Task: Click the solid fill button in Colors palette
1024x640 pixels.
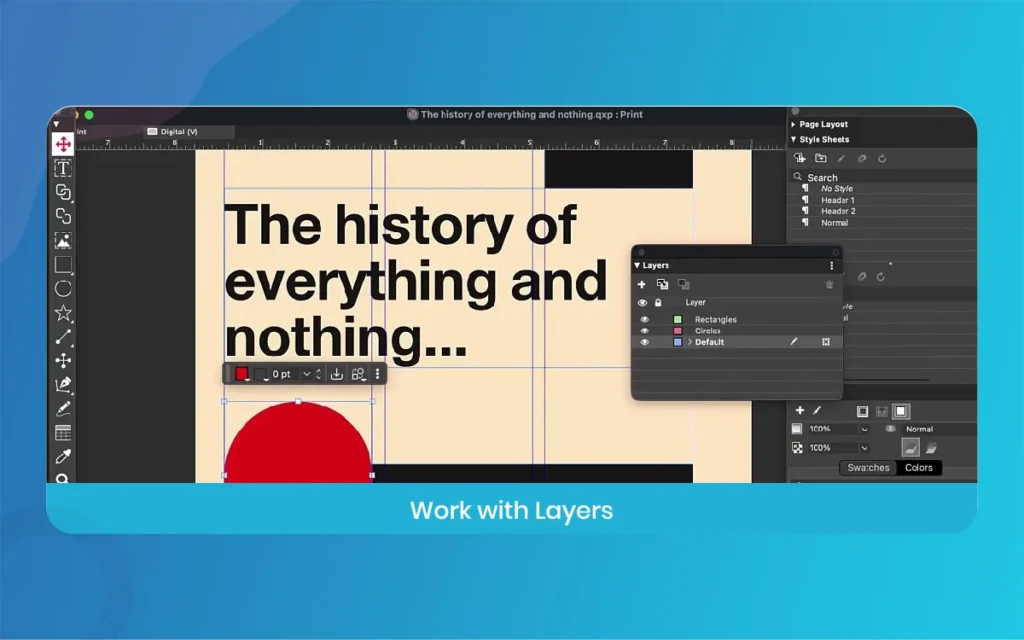Action: click(x=910, y=447)
